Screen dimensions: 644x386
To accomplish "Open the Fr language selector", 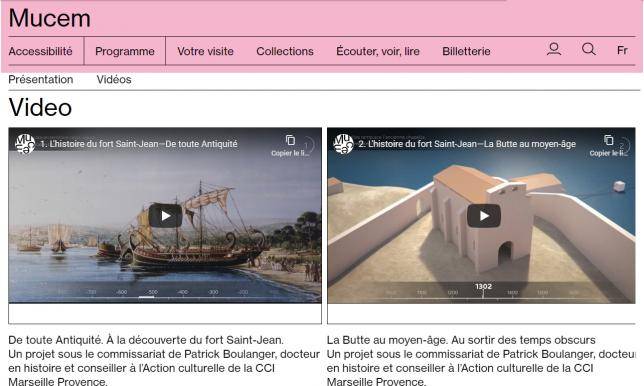I will click(x=622, y=51).
